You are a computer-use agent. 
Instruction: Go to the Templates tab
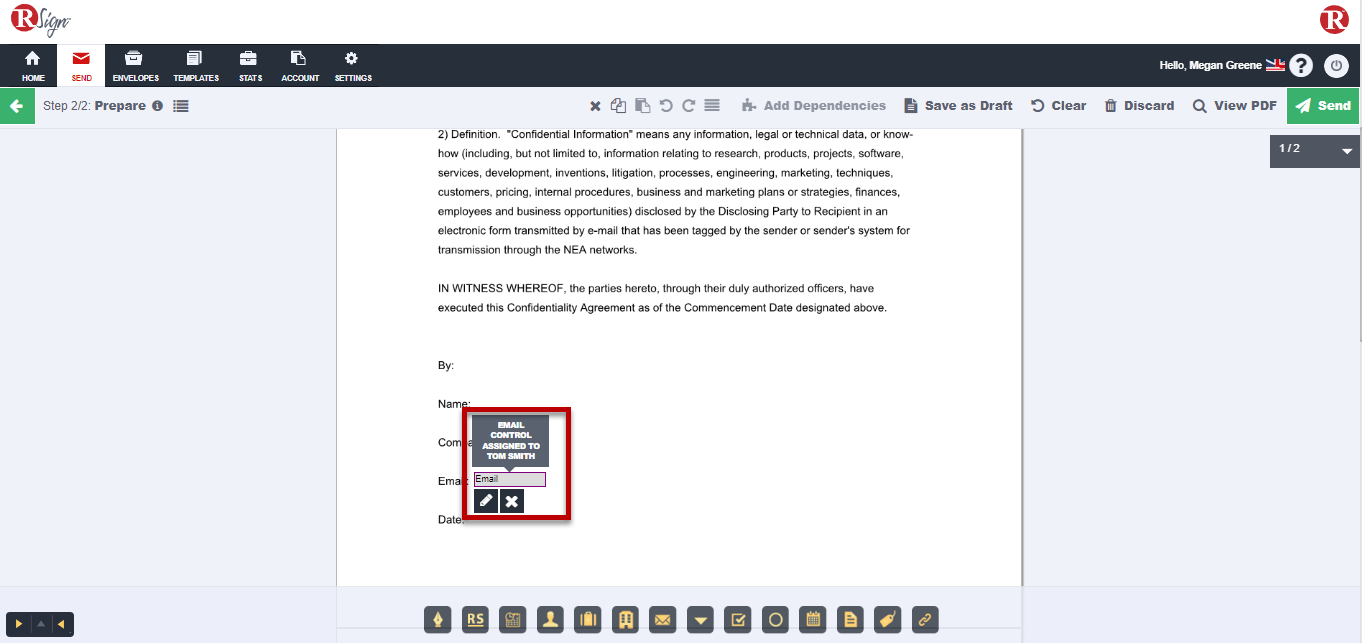pos(195,66)
